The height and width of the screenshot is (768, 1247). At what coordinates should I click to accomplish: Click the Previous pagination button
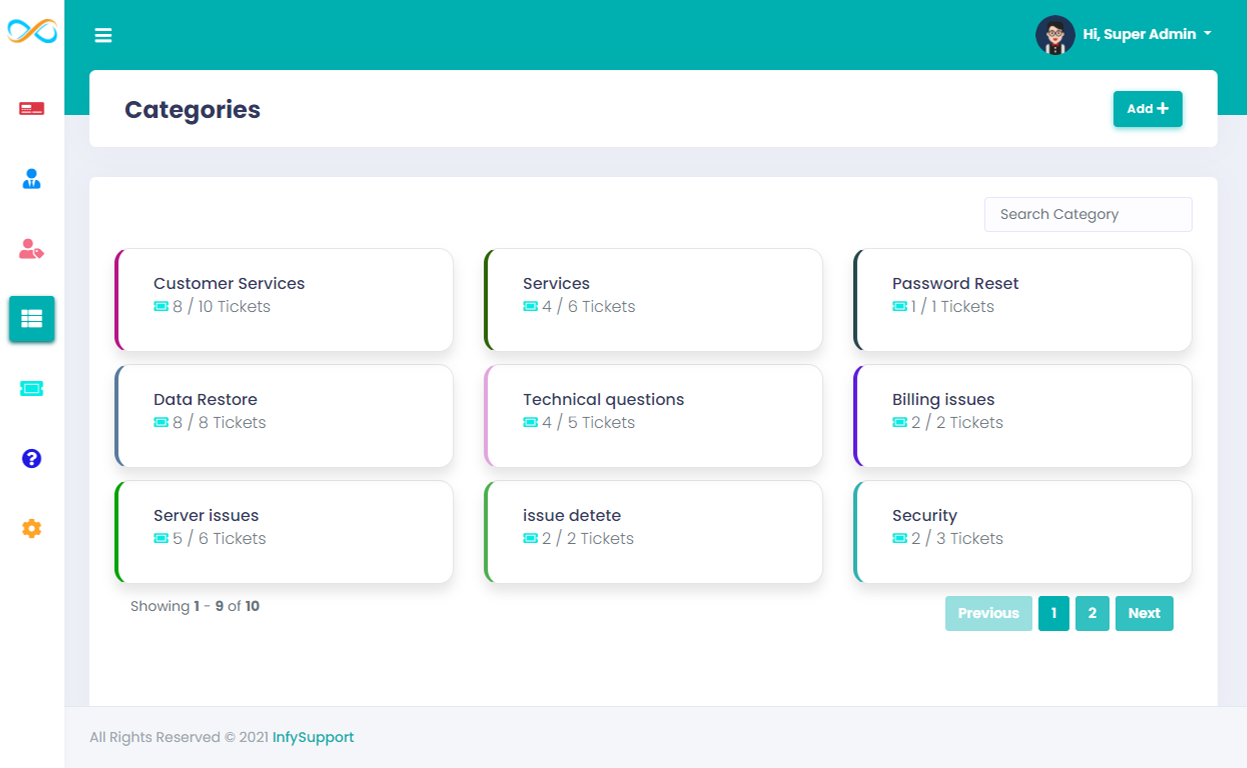click(988, 613)
